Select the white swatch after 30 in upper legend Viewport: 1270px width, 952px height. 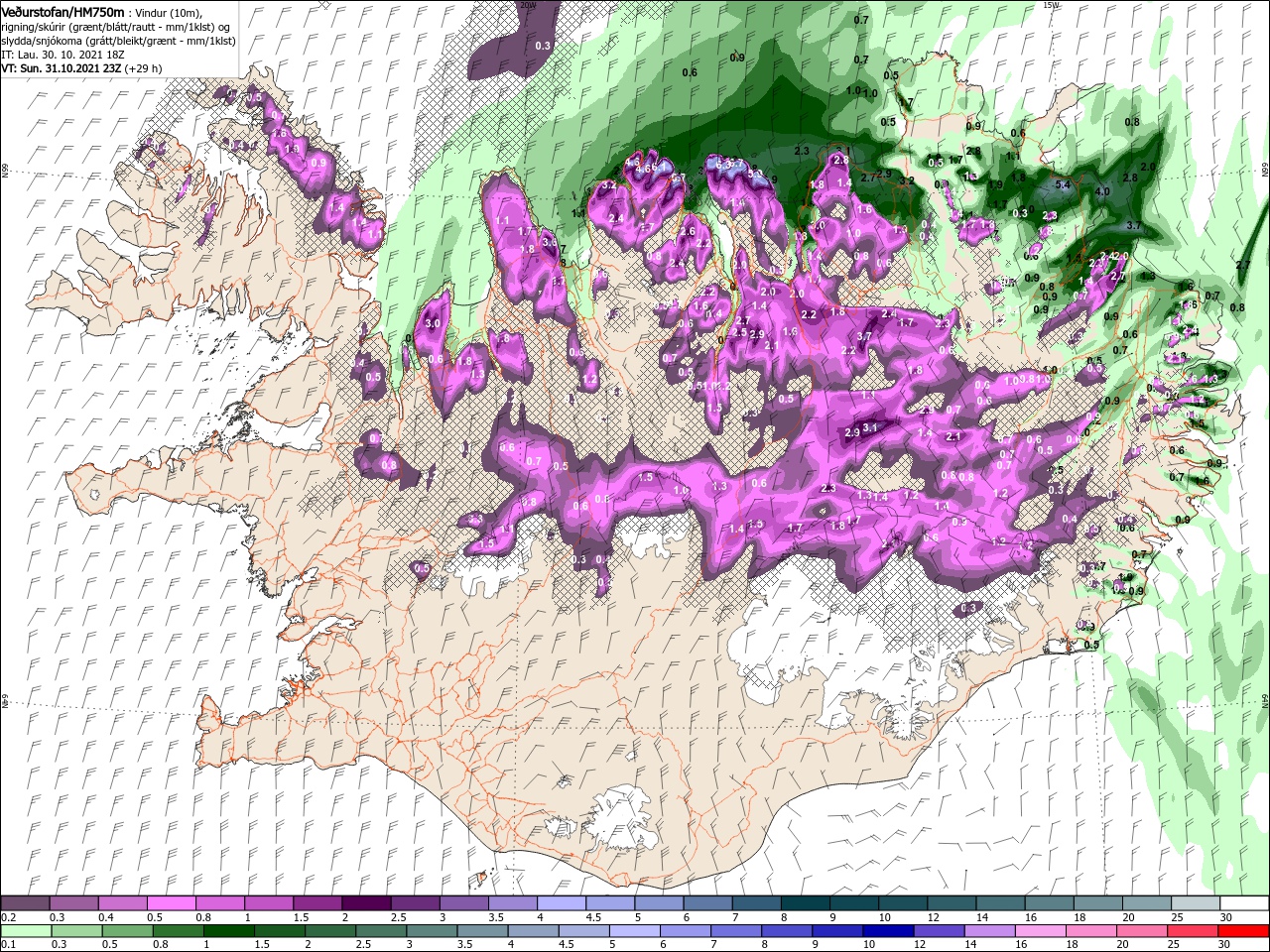(1244, 903)
